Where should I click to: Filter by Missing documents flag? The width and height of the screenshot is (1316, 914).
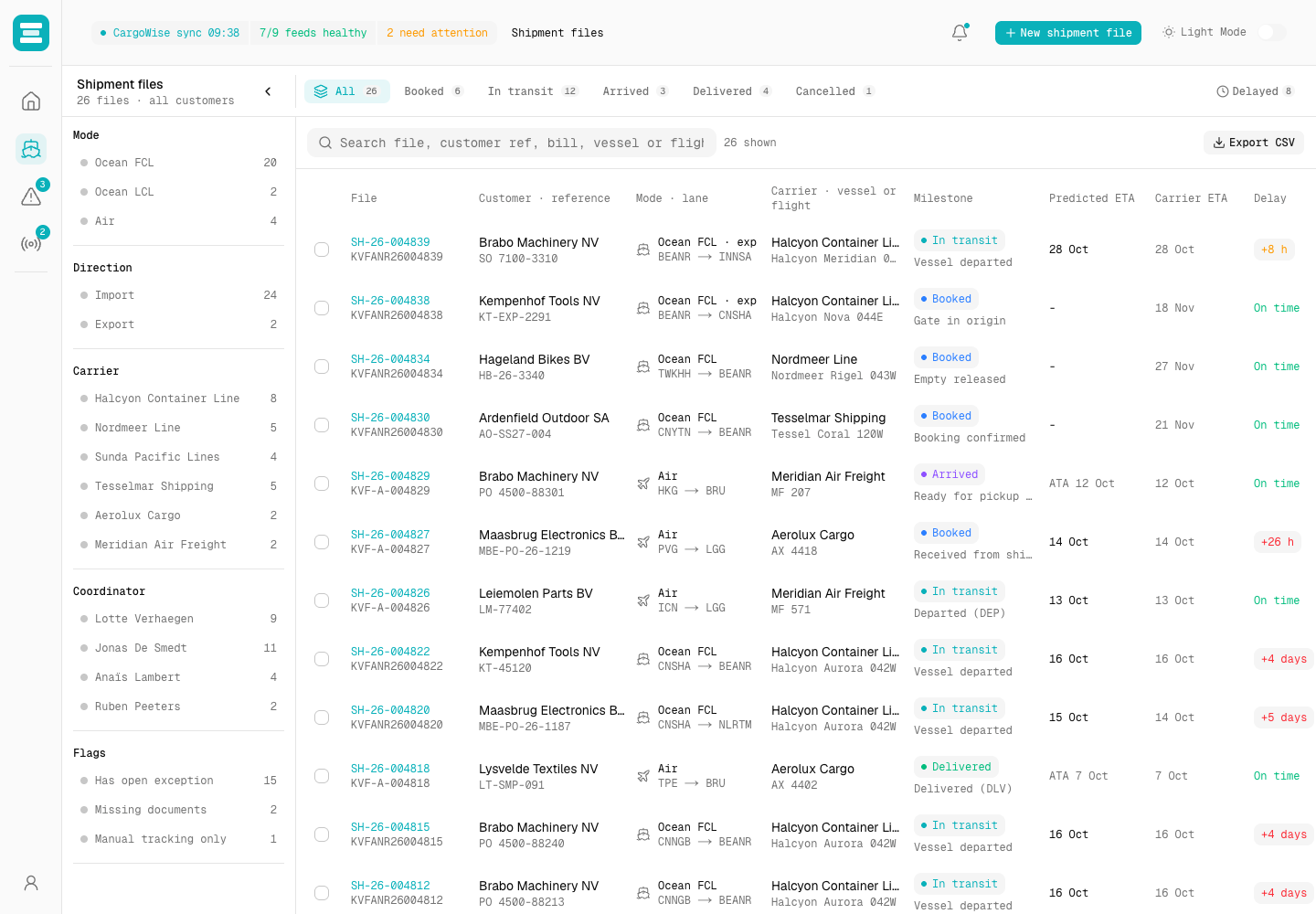[178, 810]
